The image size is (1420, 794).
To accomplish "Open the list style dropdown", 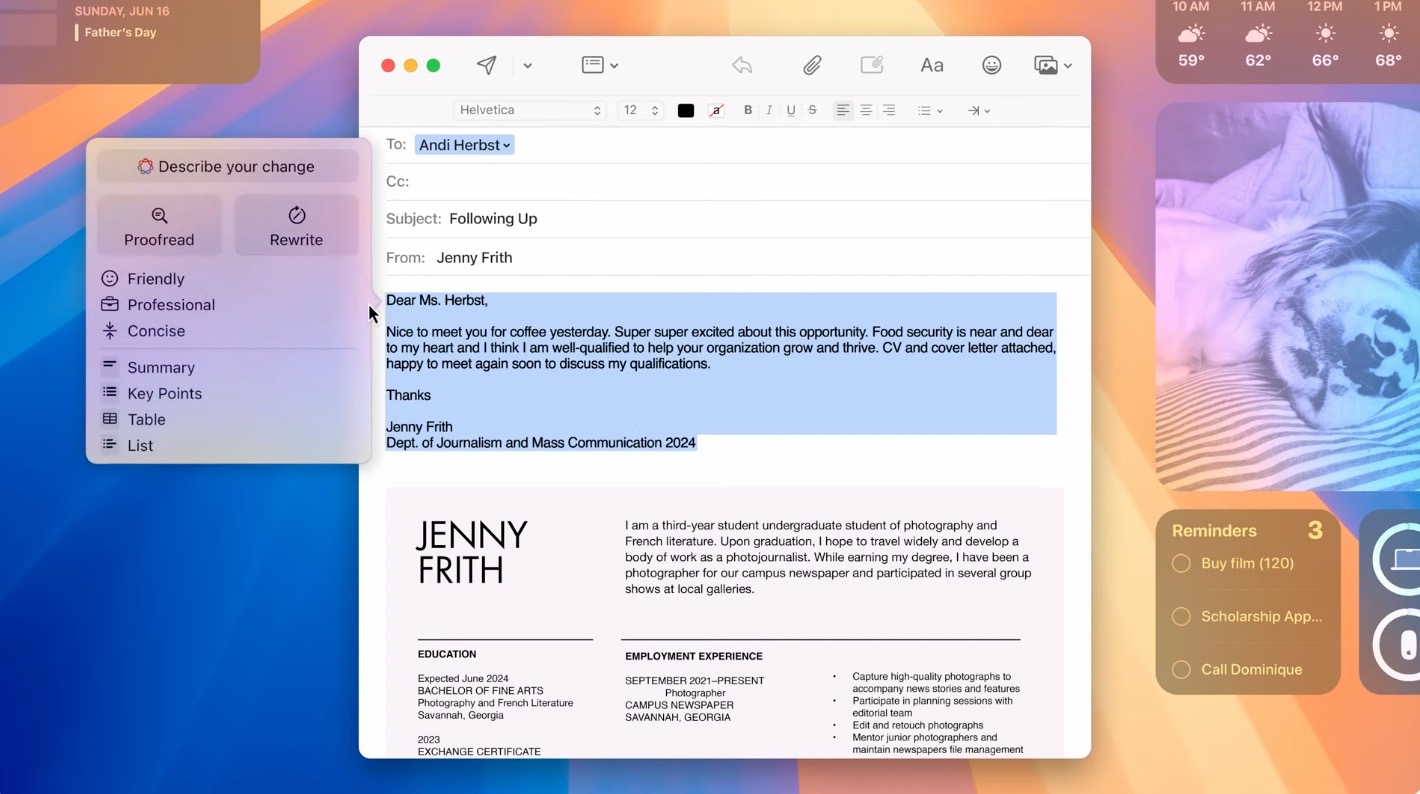I will click(x=929, y=110).
